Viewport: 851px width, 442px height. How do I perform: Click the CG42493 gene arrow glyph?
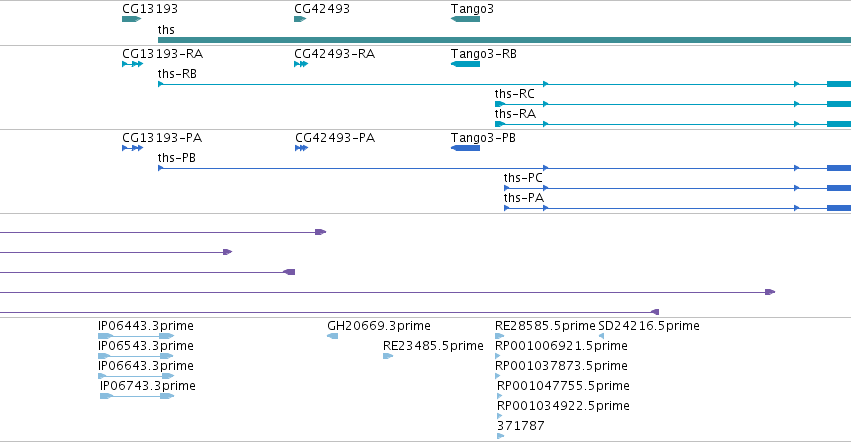click(300, 19)
